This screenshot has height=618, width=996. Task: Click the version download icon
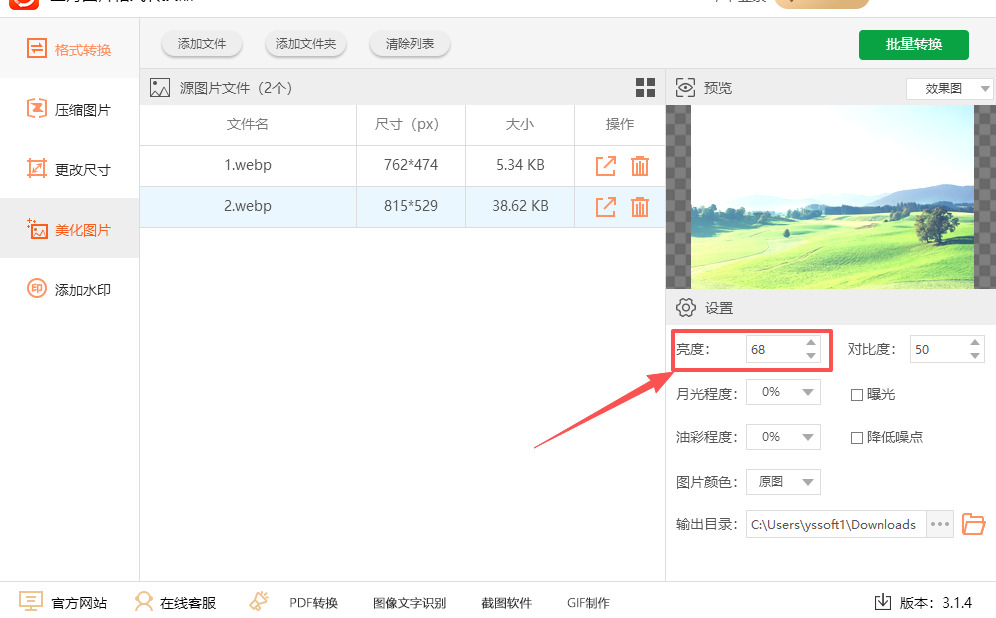[x=883, y=602]
